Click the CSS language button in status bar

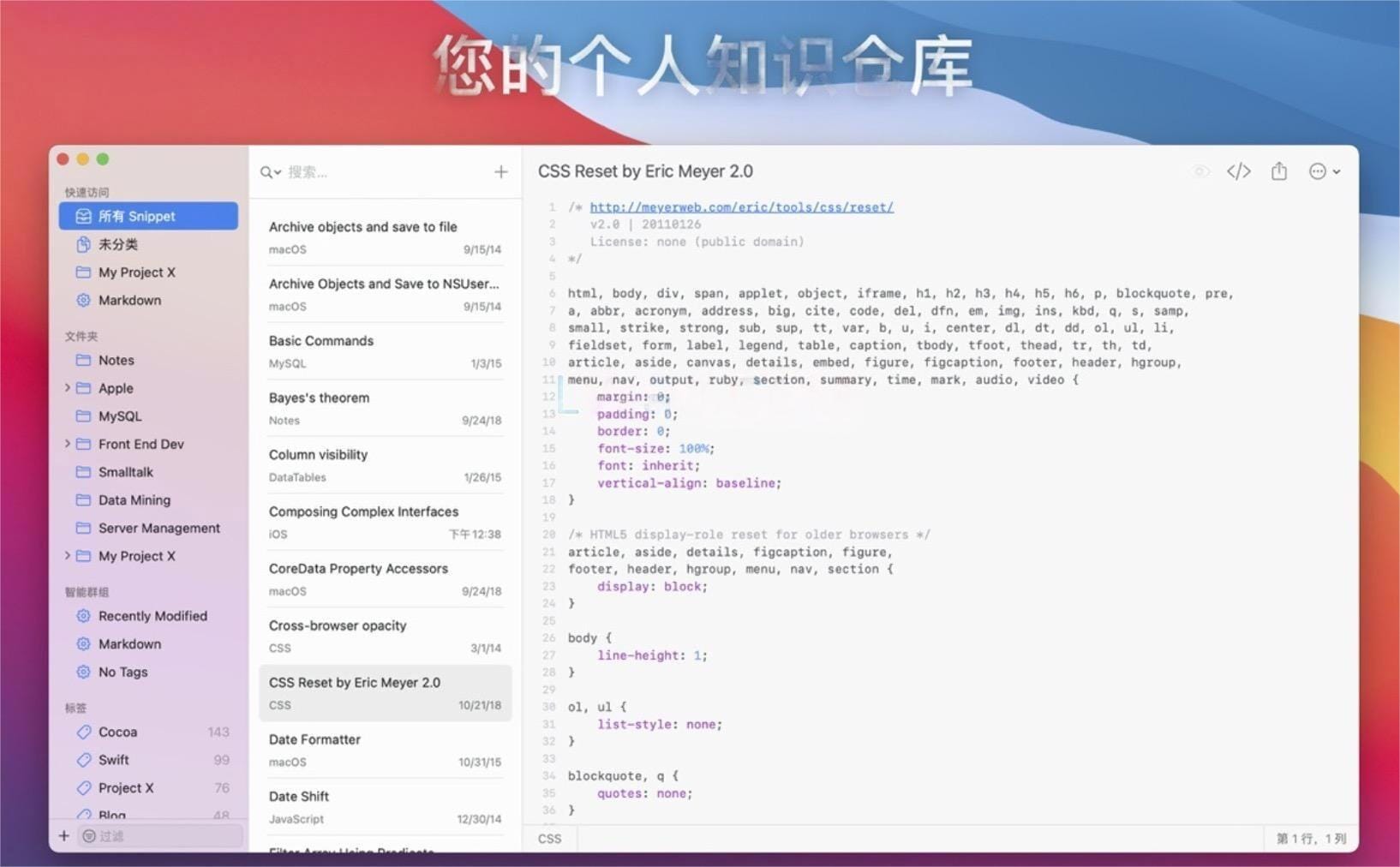click(549, 839)
